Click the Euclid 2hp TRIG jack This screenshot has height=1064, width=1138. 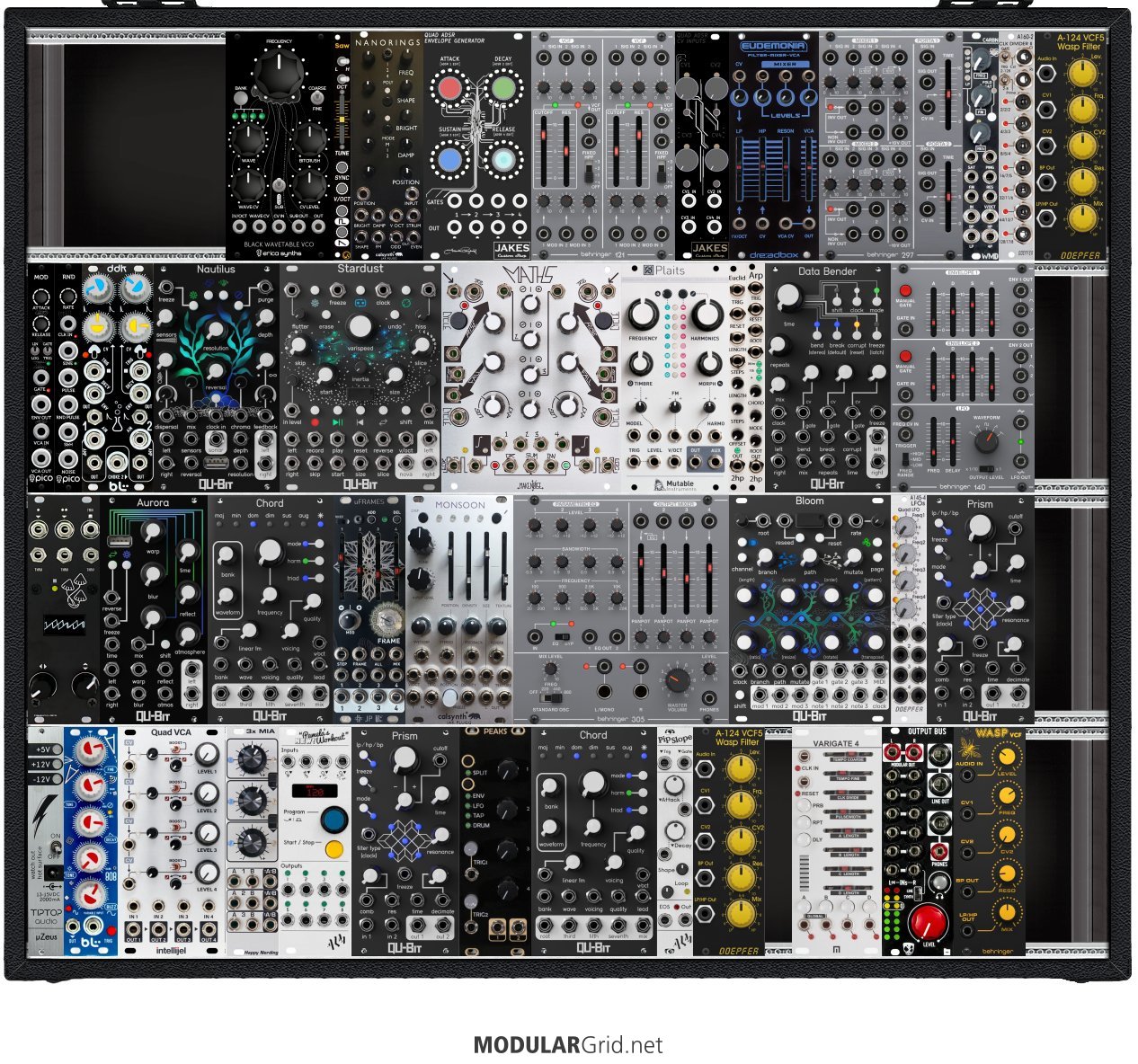(738, 289)
